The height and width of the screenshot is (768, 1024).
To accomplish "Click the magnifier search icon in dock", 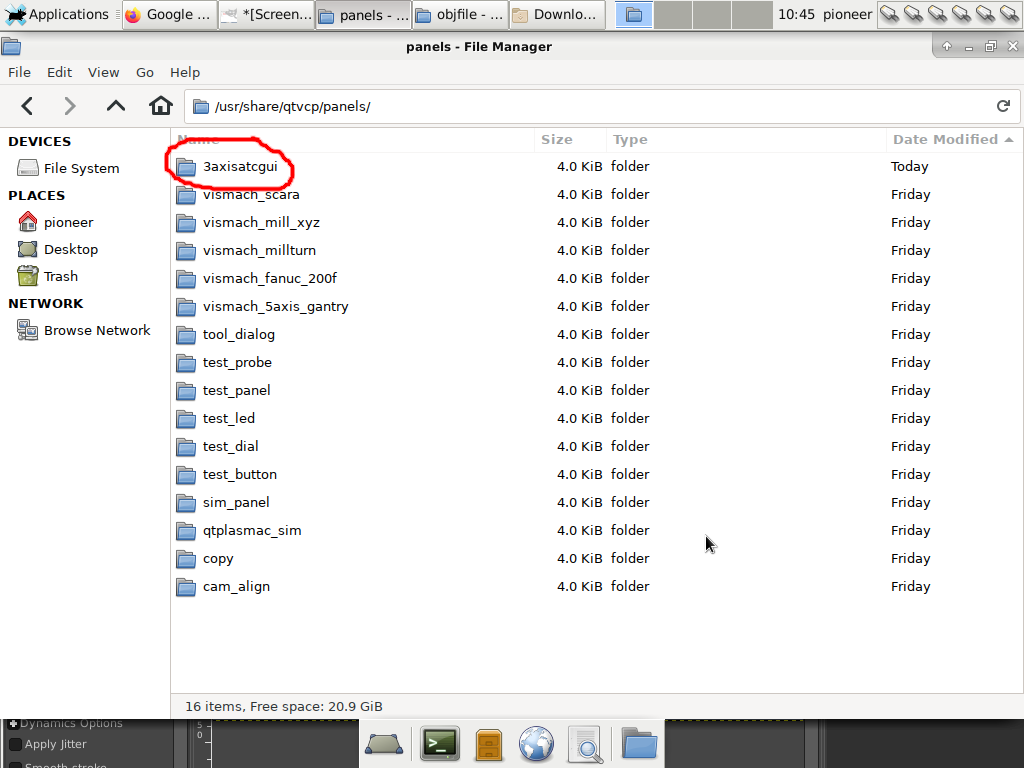I will click(585, 743).
